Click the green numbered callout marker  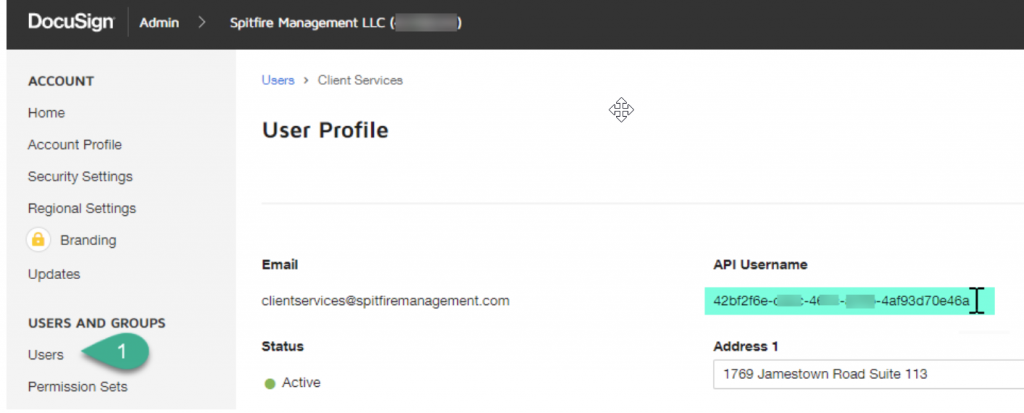point(116,353)
